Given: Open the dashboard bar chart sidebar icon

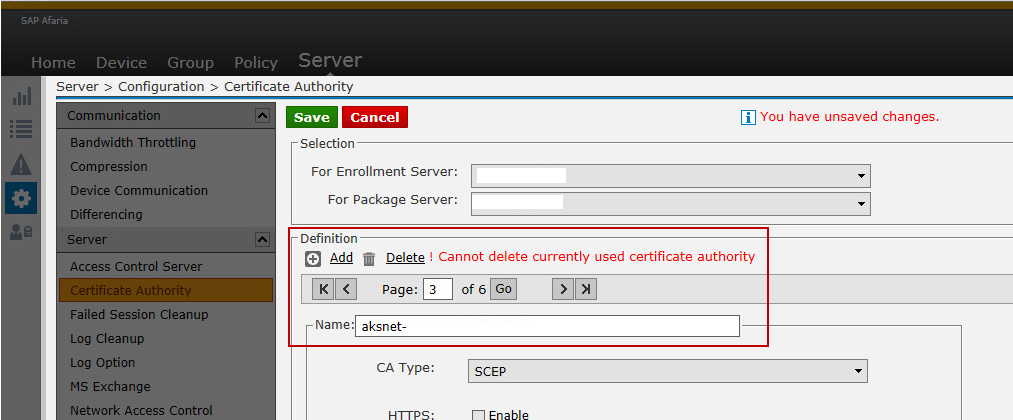Looking at the screenshot, I should (x=21, y=97).
